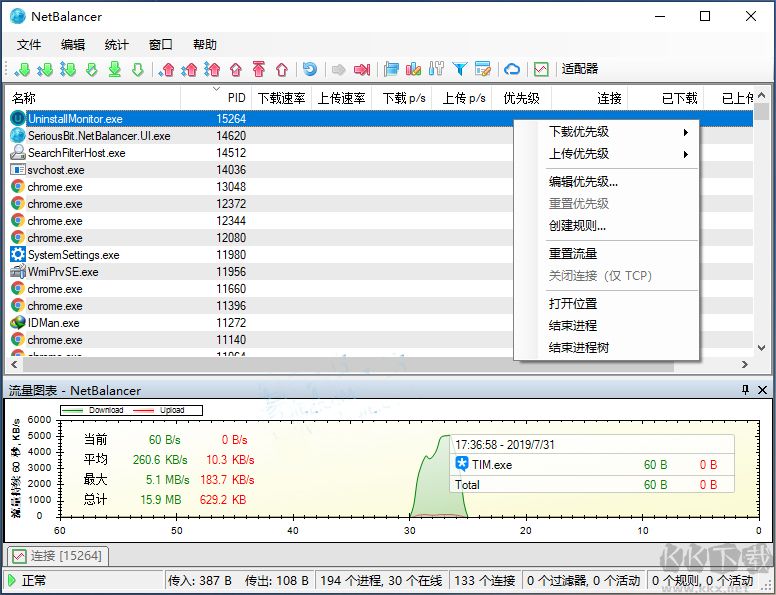Choose 创建规则... in the context menu

(577, 226)
